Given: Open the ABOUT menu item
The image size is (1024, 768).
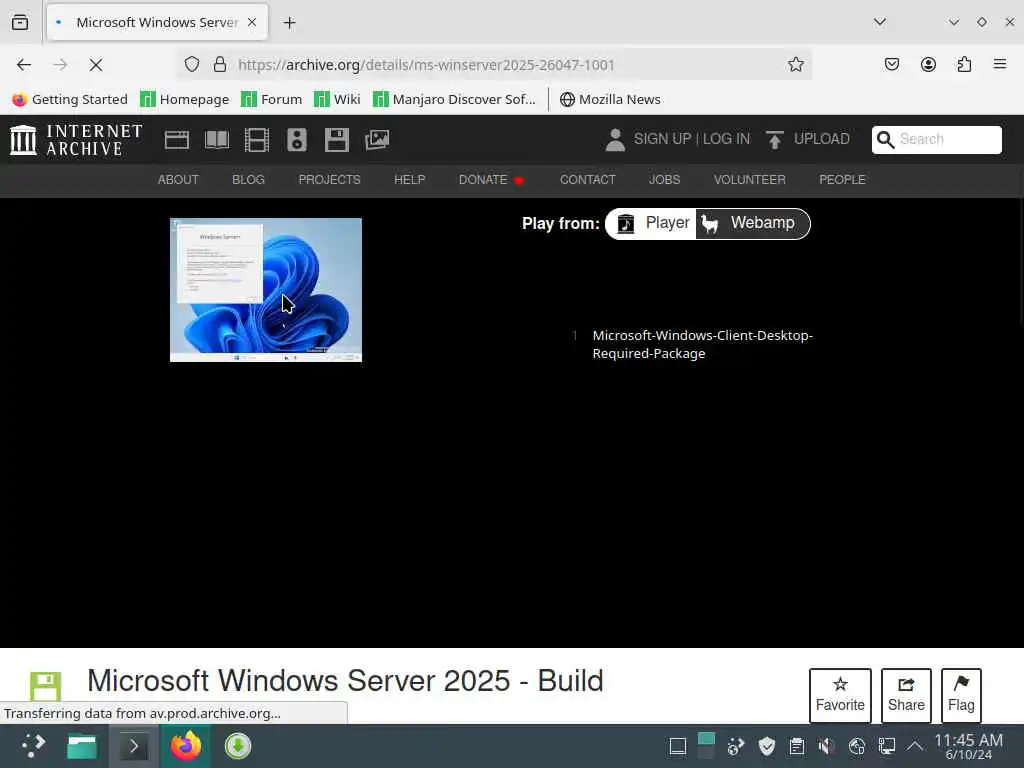Looking at the screenshot, I should click(178, 180).
